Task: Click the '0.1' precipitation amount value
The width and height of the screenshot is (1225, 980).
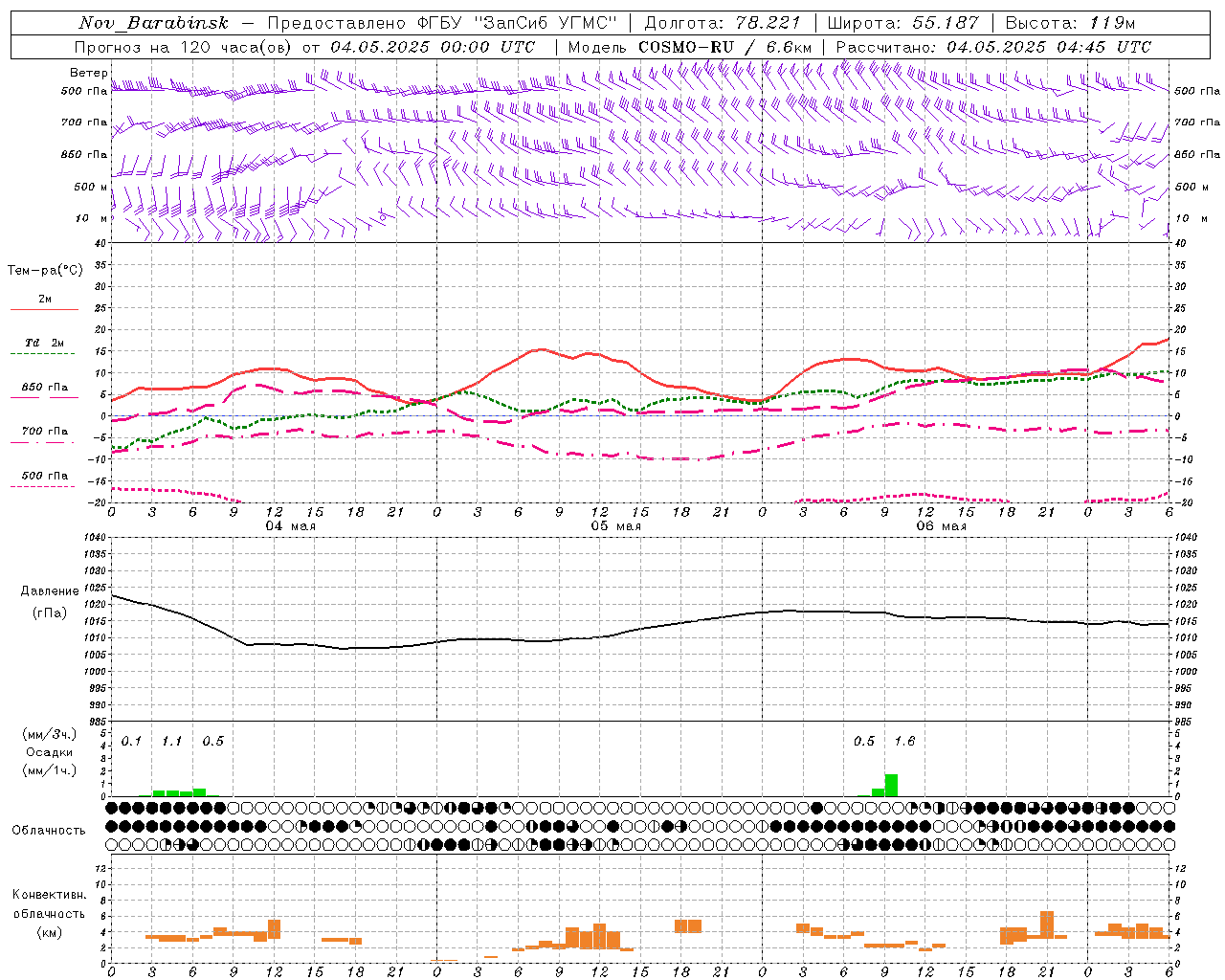Action: coord(131,742)
